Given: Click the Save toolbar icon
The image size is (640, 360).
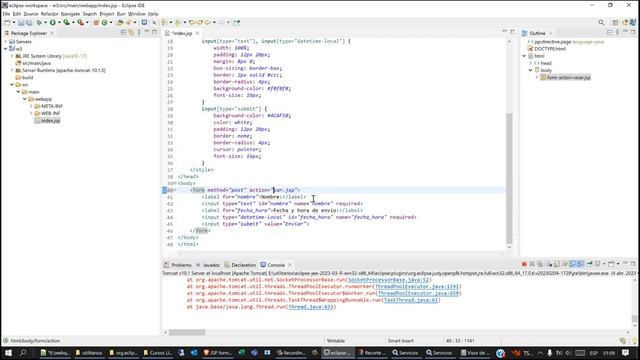Looking at the screenshot, I should 21,22.
